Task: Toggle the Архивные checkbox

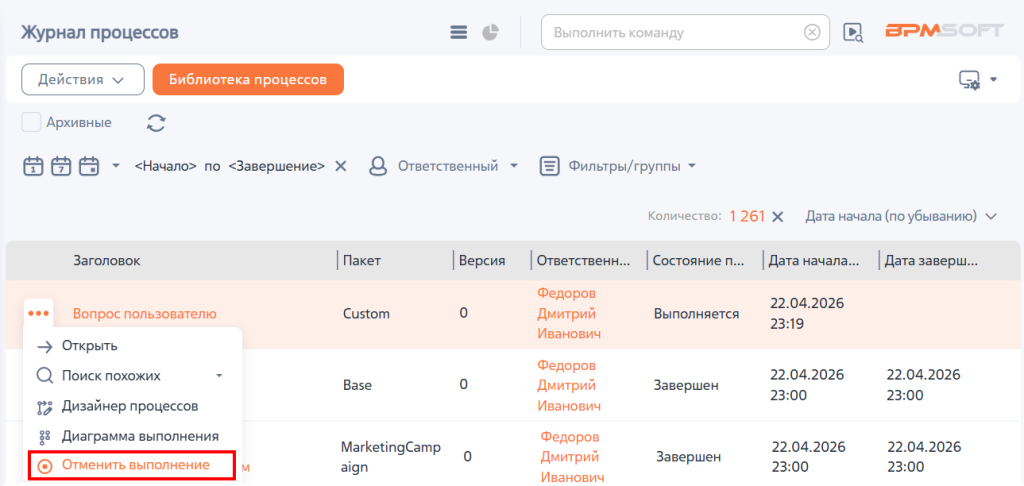Action: (31, 122)
